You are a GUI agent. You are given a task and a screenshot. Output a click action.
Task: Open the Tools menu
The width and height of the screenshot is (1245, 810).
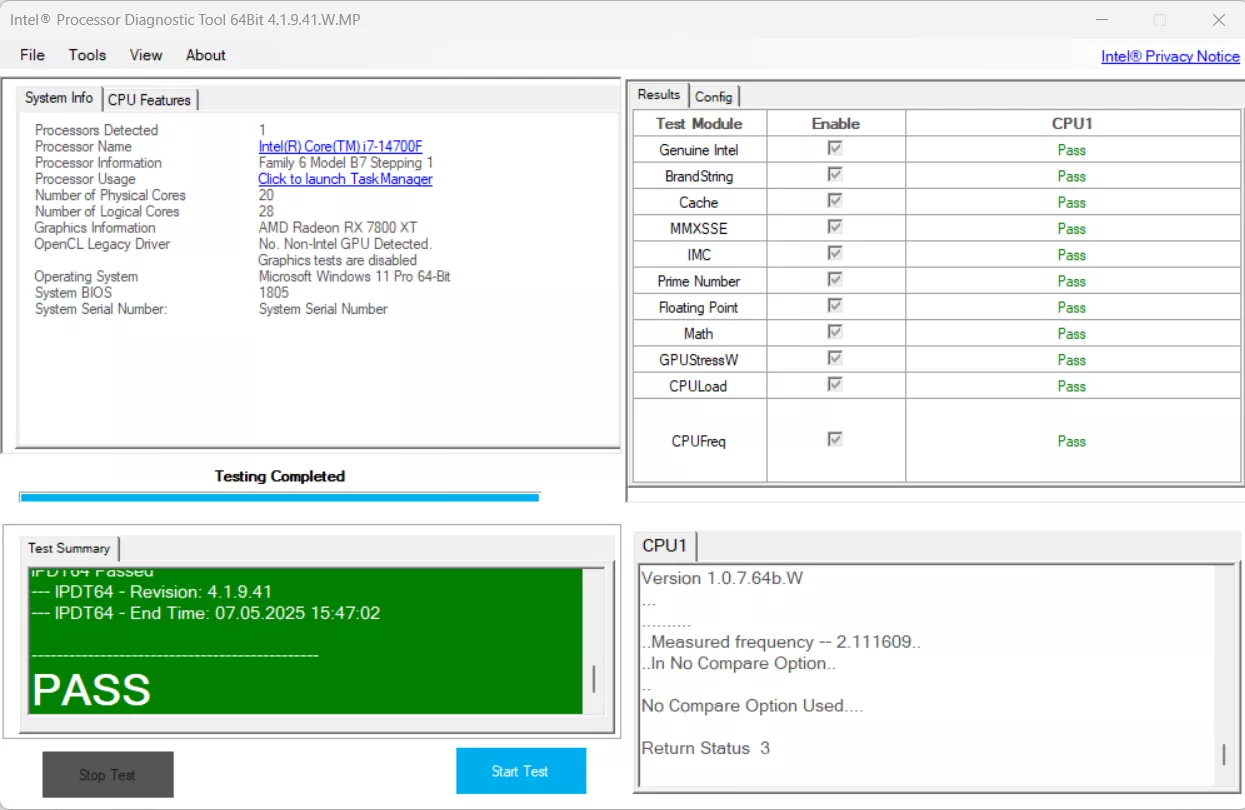pyautogui.click(x=87, y=55)
